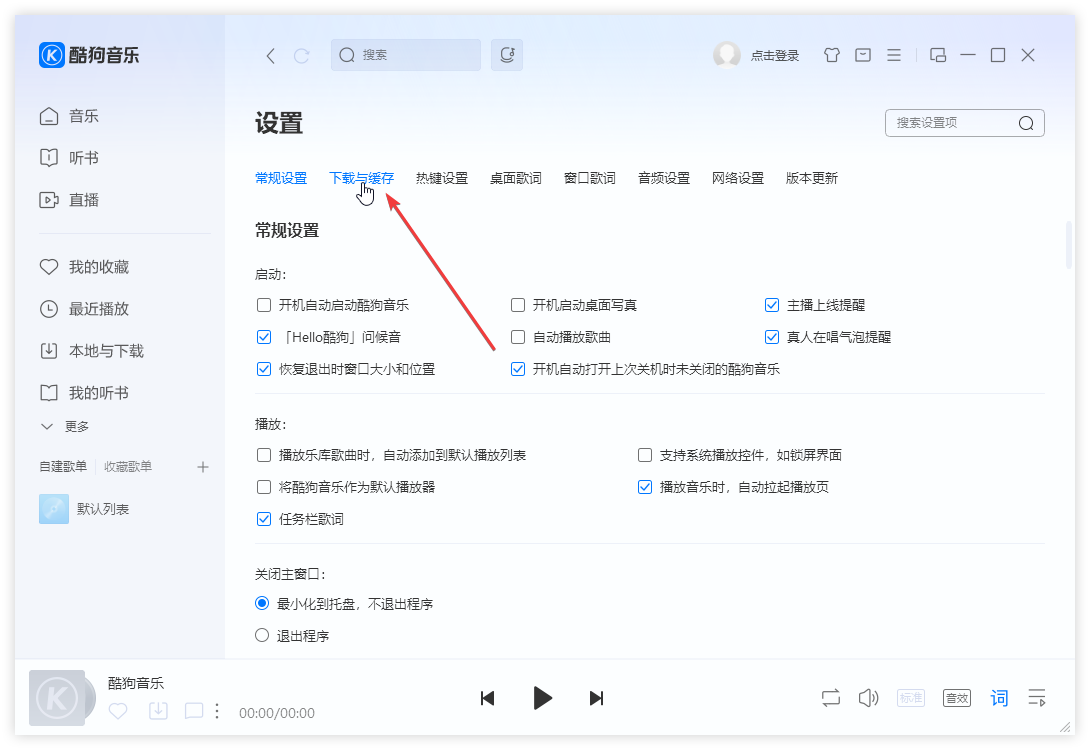This screenshot has height=750, width=1090.
Task: Open the 桌面歌词 settings tab
Action: (516, 177)
